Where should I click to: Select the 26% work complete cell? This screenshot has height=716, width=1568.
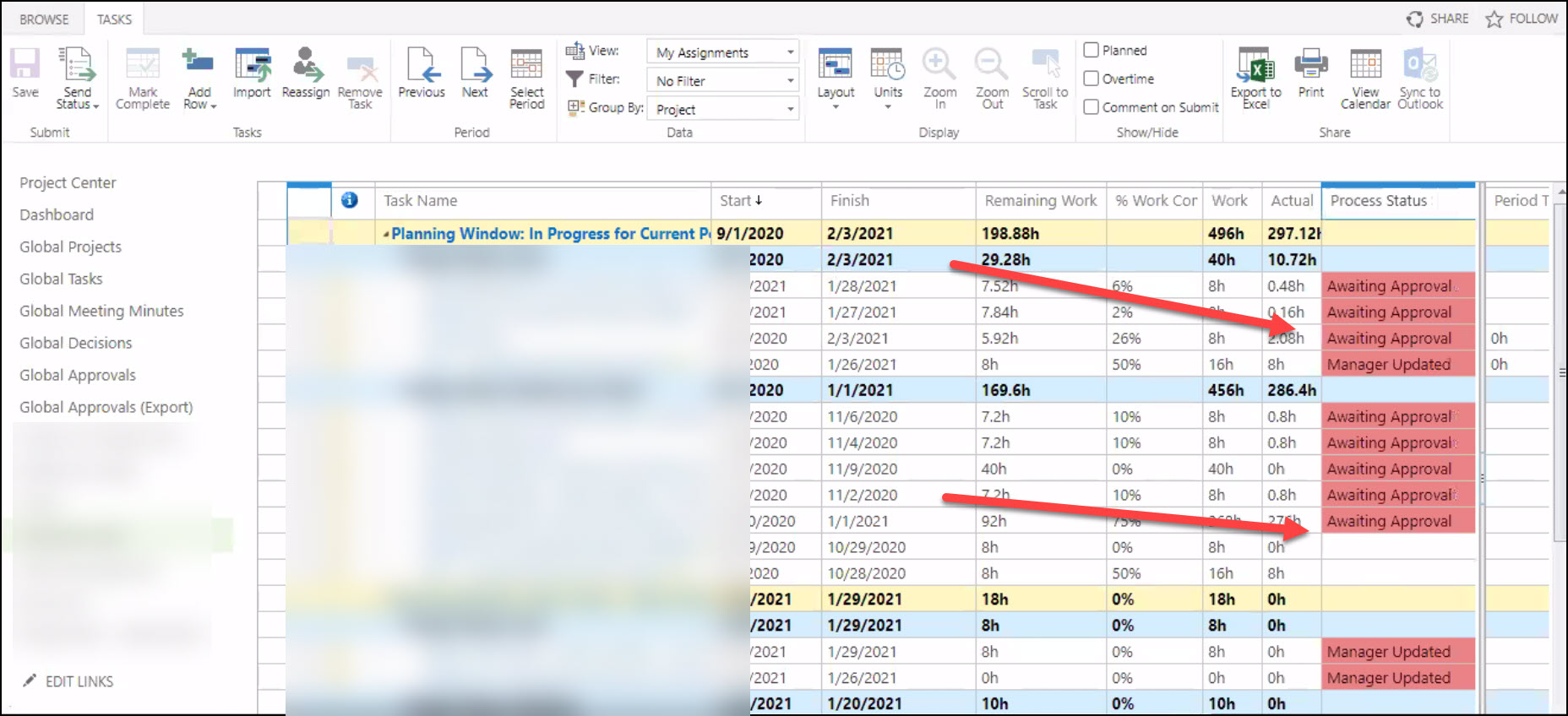(1155, 339)
